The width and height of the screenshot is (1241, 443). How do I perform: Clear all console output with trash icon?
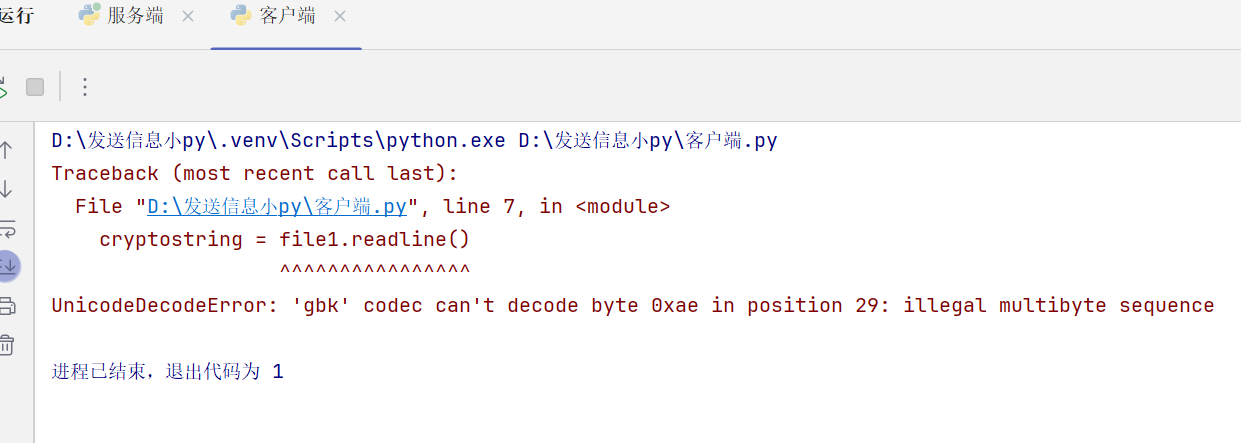[6, 345]
